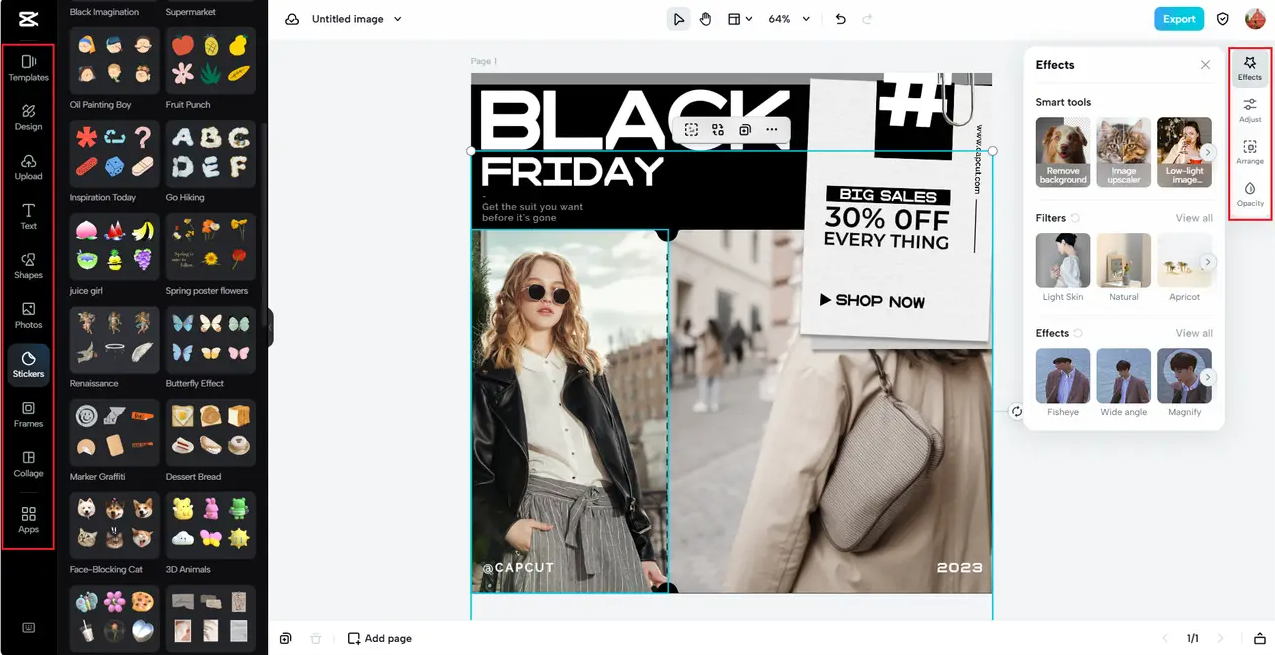Open the Arrange panel in right toolbar
Image resolution: width=1275 pixels, height=655 pixels.
1250,152
